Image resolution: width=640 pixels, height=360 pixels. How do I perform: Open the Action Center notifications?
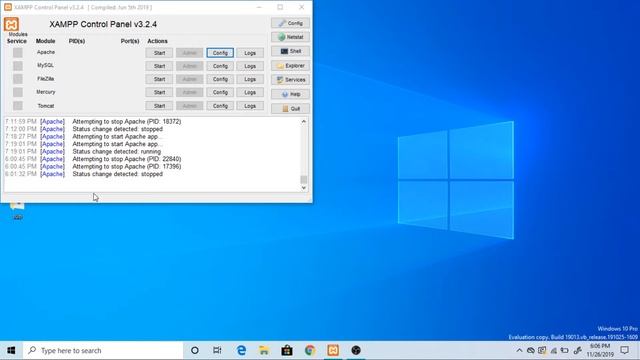pos(624,350)
